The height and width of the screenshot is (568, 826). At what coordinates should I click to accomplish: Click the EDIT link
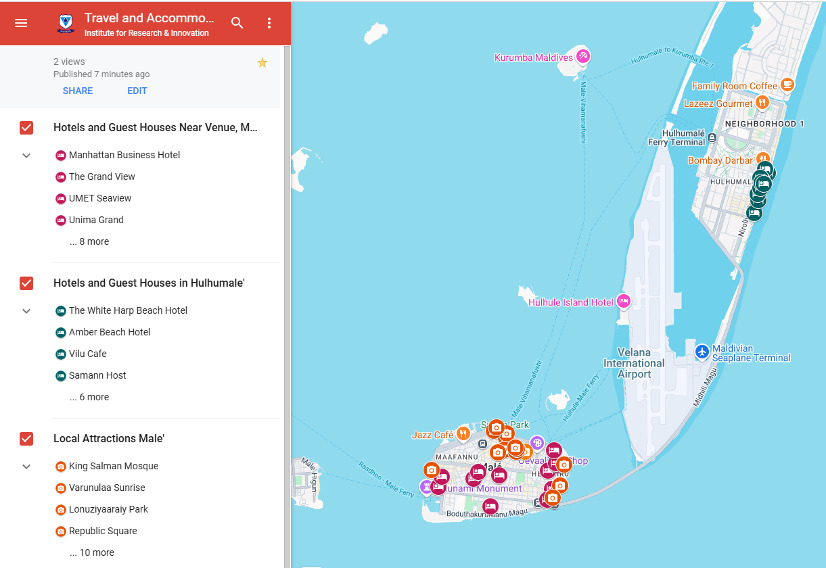(x=137, y=91)
